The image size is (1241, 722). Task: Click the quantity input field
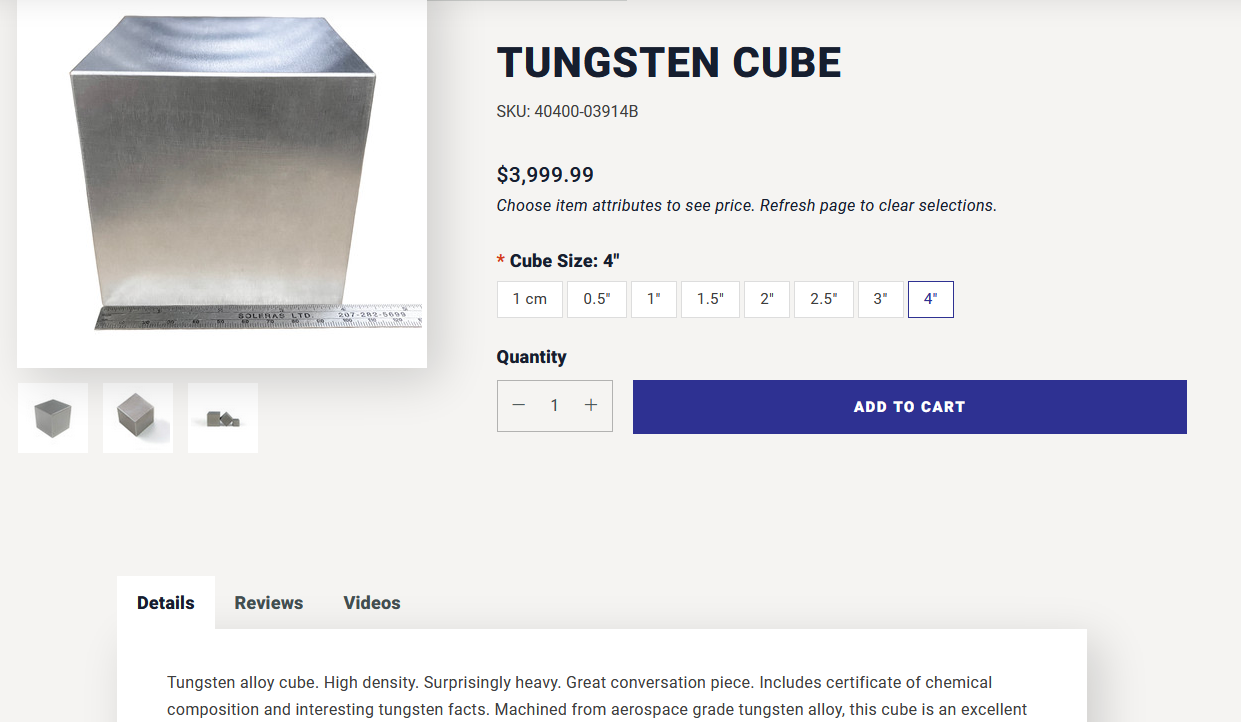point(554,405)
